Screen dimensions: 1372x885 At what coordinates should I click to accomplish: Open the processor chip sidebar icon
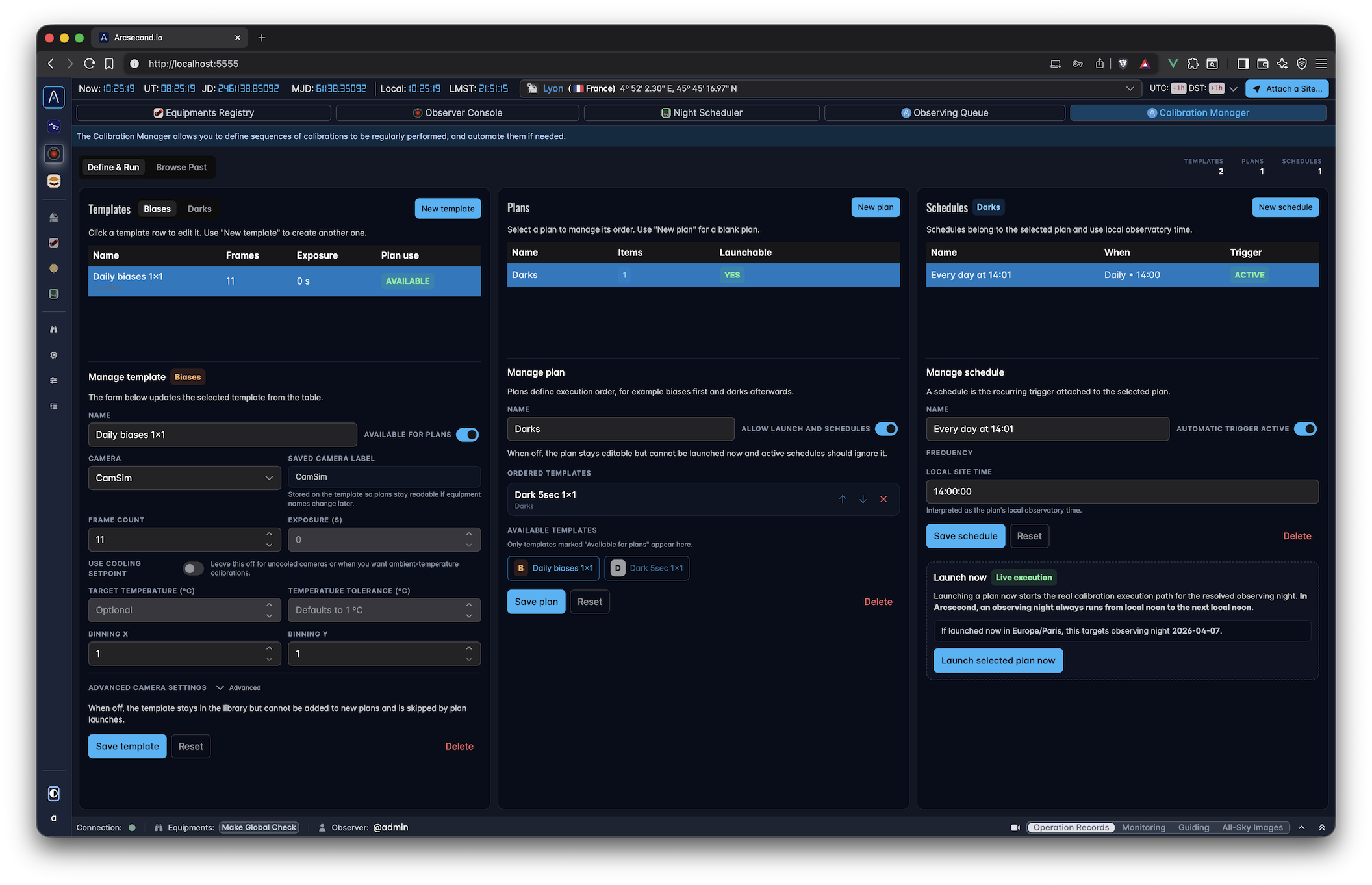(54, 355)
